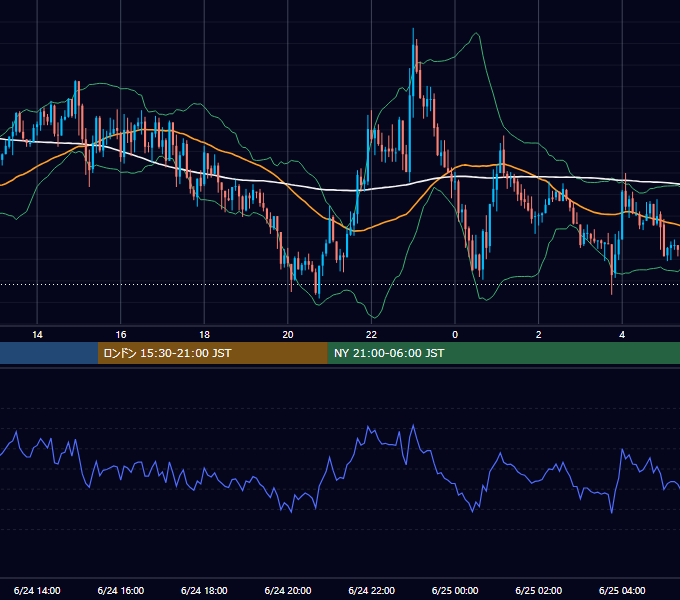The height and width of the screenshot is (600, 680).
Task: Click the 6/25 00:00 date label
Action: [455, 590]
